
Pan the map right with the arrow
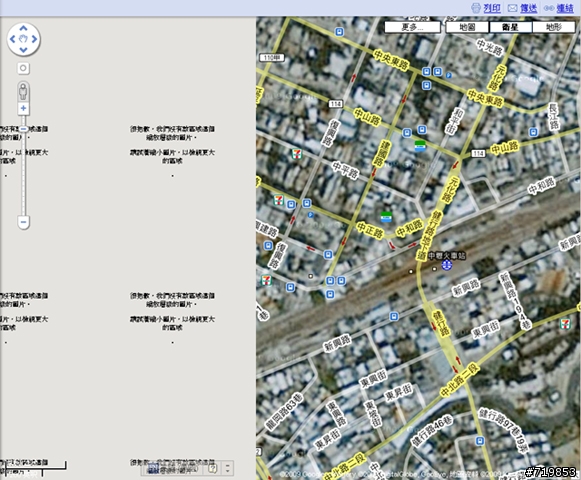point(34,39)
